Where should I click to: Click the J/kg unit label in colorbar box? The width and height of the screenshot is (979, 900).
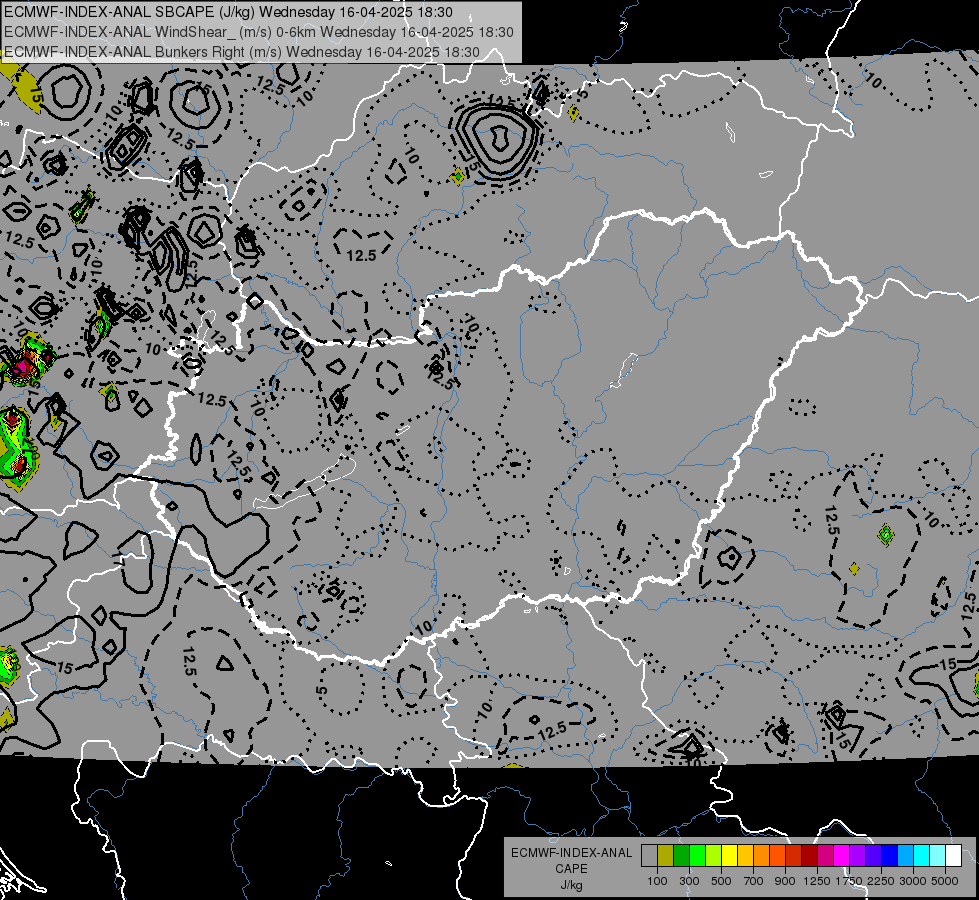pos(571,885)
